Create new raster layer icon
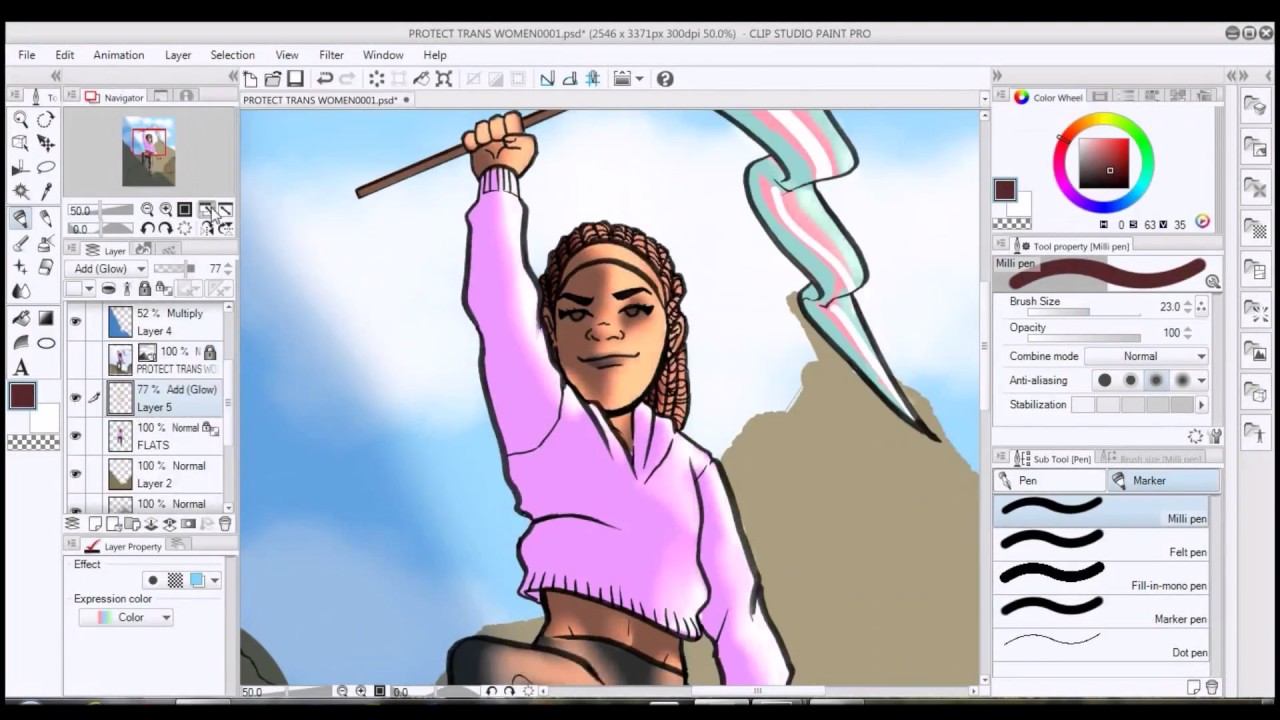This screenshot has height=720, width=1280. 95,524
